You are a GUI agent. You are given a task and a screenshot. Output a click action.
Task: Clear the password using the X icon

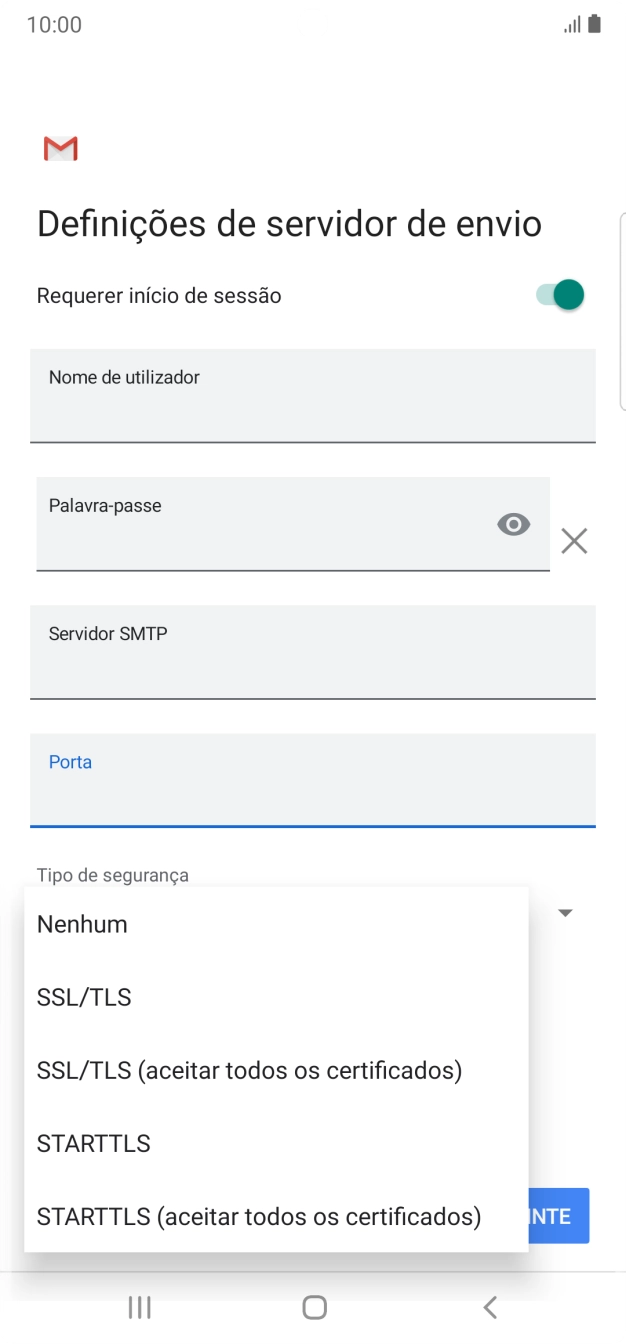(x=573, y=541)
